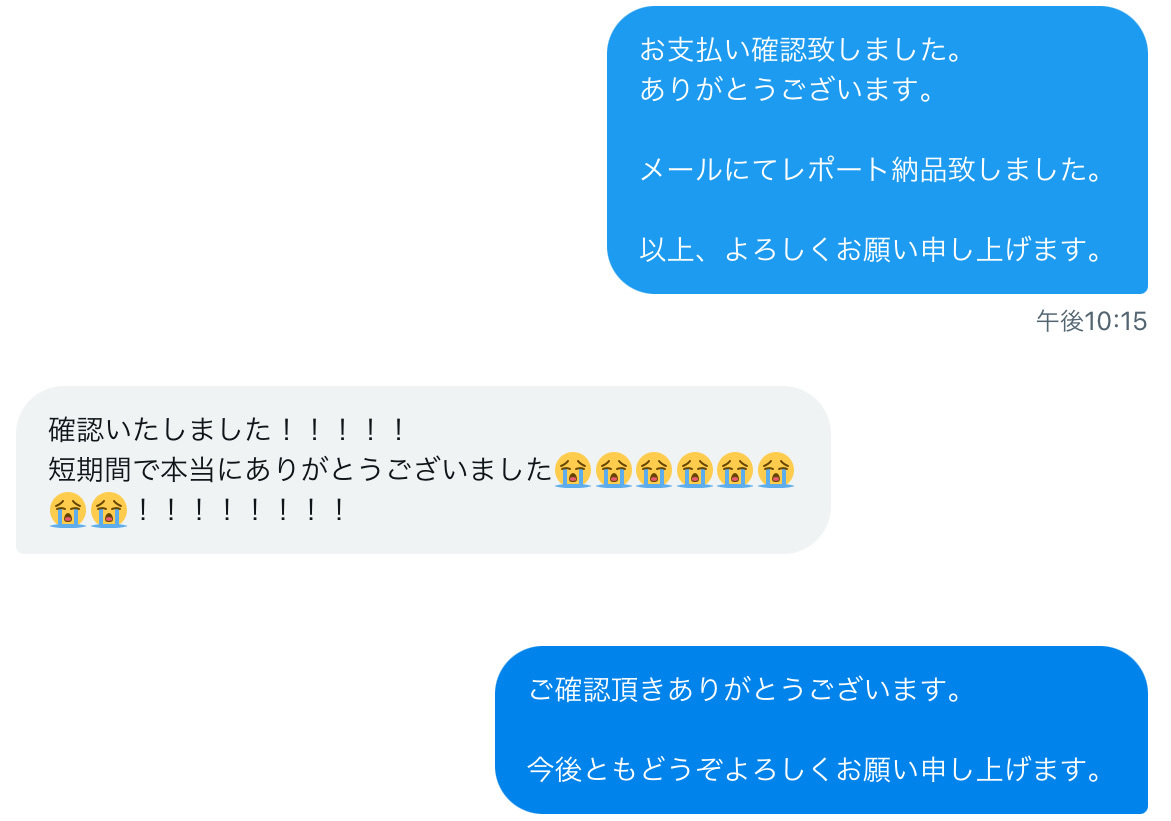The image size is (1171, 821).
Task: Click the fourth crying emoji in the gray bubble's middle line
Action: tap(695, 470)
